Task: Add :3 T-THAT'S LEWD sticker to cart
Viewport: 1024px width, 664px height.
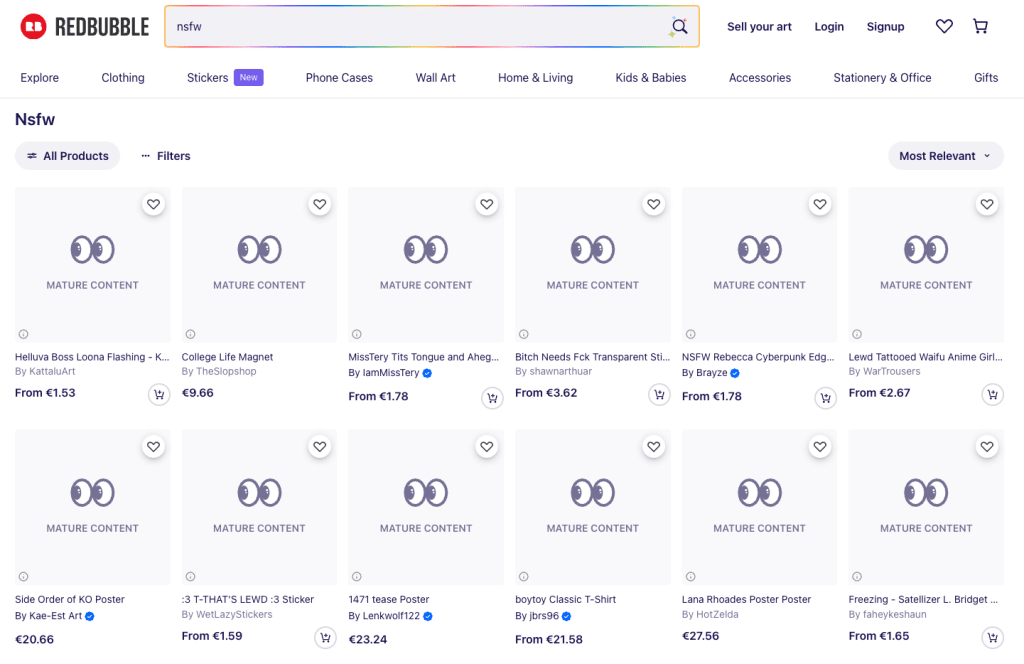Action: coord(325,637)
